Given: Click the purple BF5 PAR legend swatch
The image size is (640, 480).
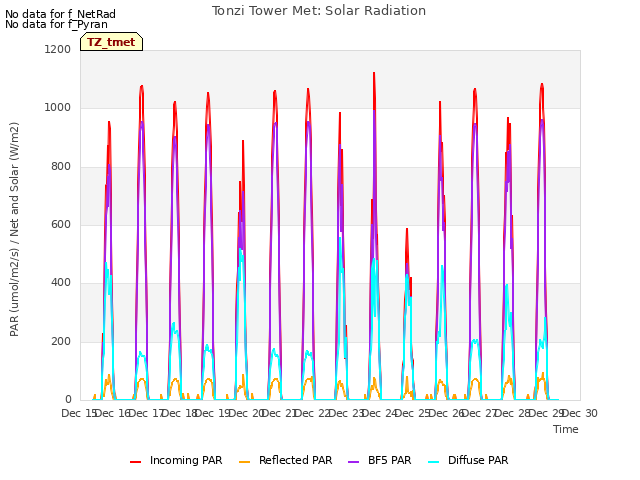Looking at the screenshot, I should click(353, 462).
